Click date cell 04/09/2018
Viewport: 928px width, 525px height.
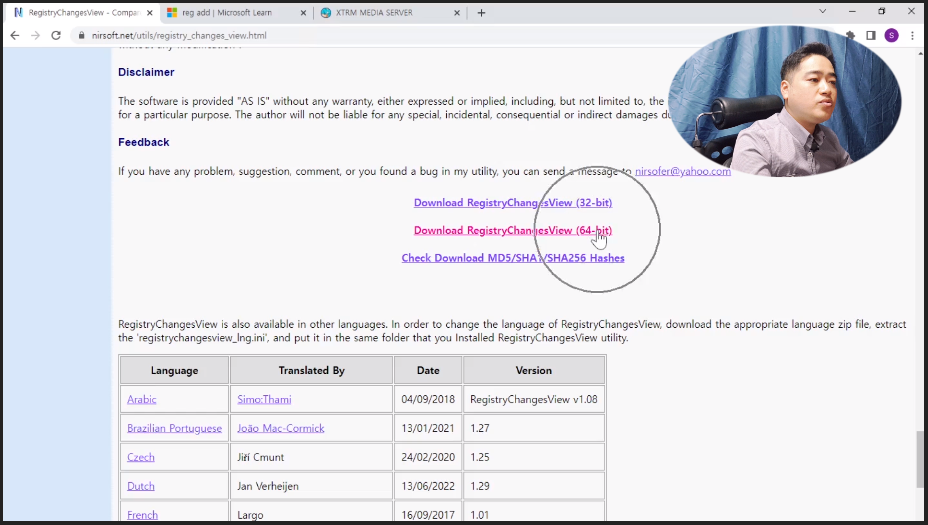[x=428, y=400]
